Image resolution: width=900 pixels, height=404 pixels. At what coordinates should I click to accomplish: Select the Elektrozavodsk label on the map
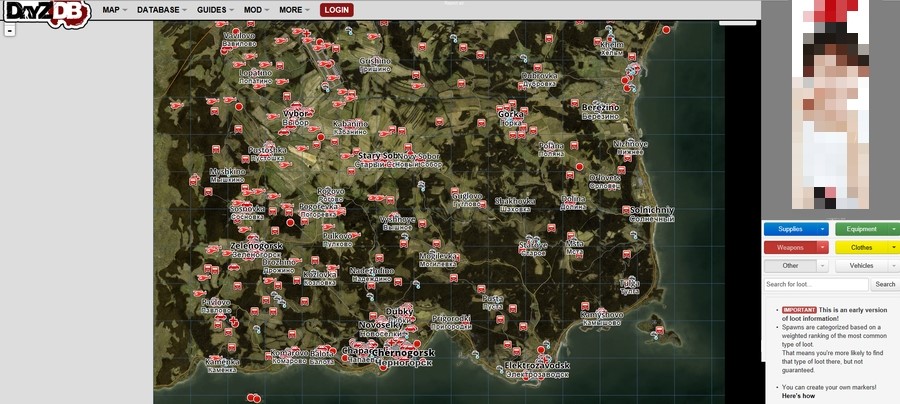pos(537,366)
